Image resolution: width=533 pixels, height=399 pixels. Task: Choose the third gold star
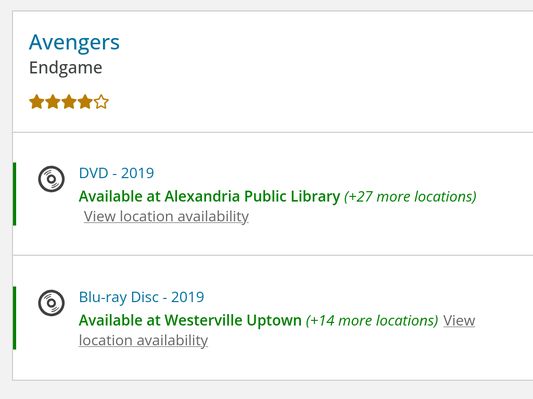[69, 102]
